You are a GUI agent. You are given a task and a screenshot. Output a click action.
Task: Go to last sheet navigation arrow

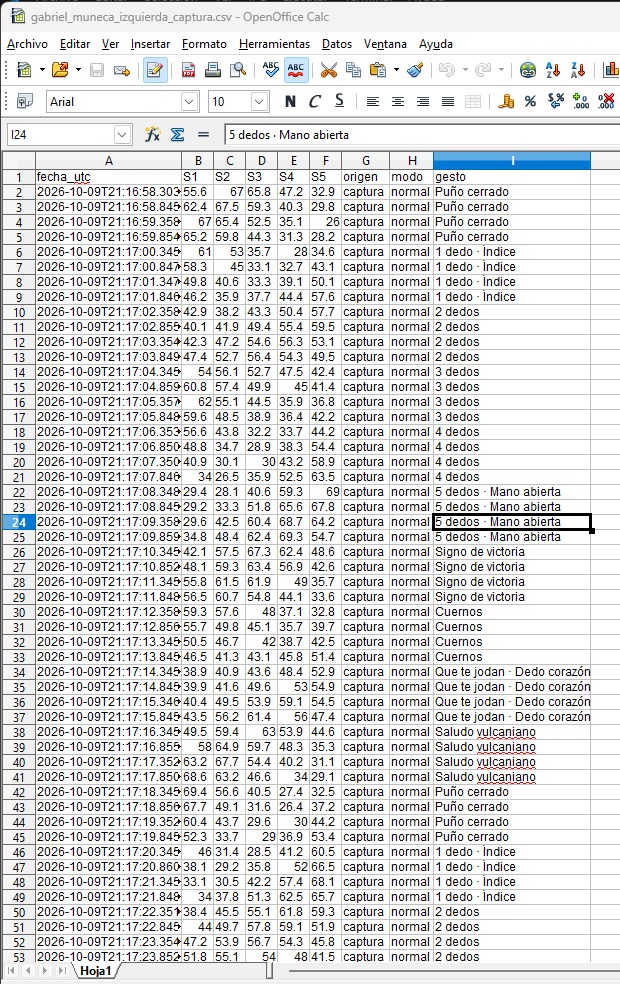pos(62,970)
